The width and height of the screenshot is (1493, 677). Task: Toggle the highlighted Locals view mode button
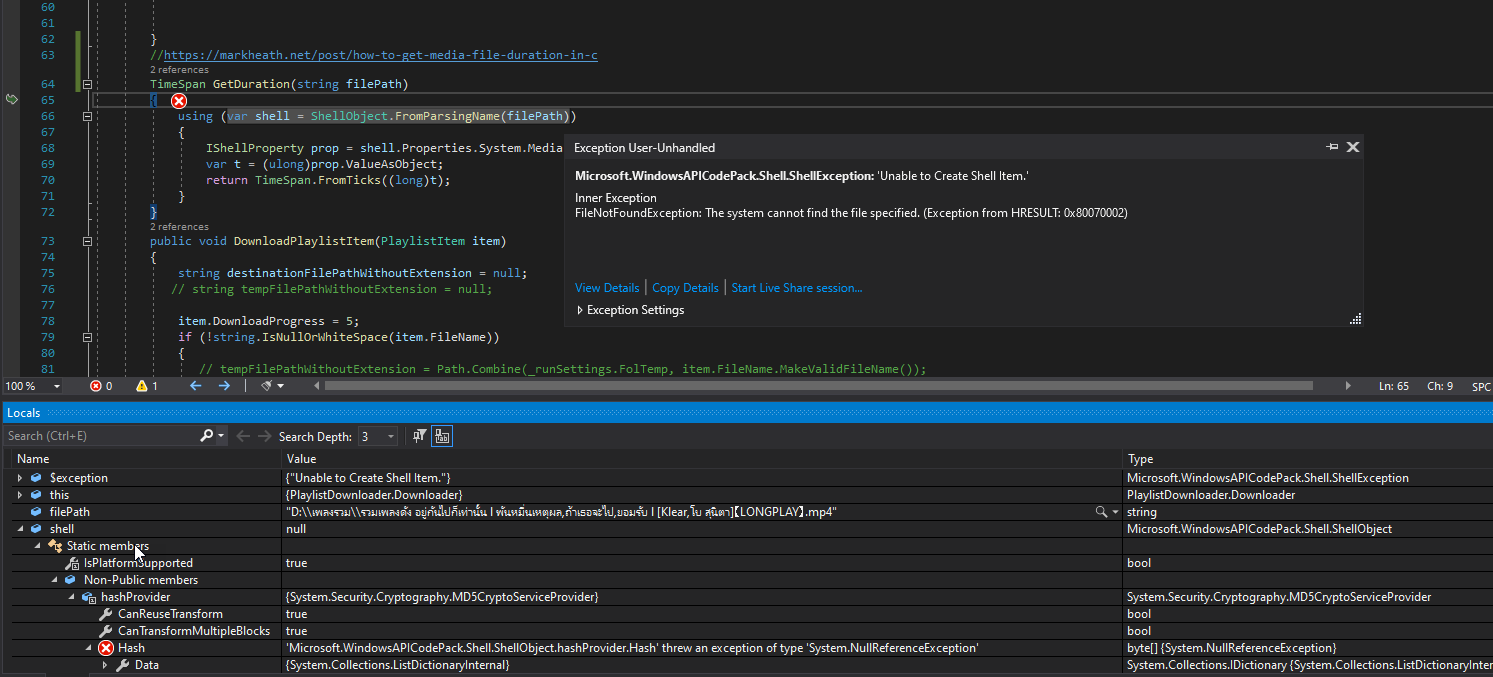pos(442,436)
